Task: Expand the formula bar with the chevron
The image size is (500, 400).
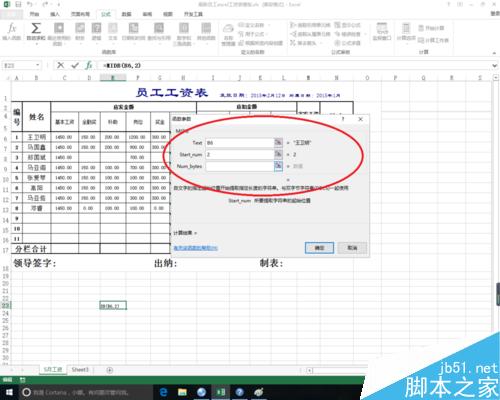Action: tap(495, 65)
